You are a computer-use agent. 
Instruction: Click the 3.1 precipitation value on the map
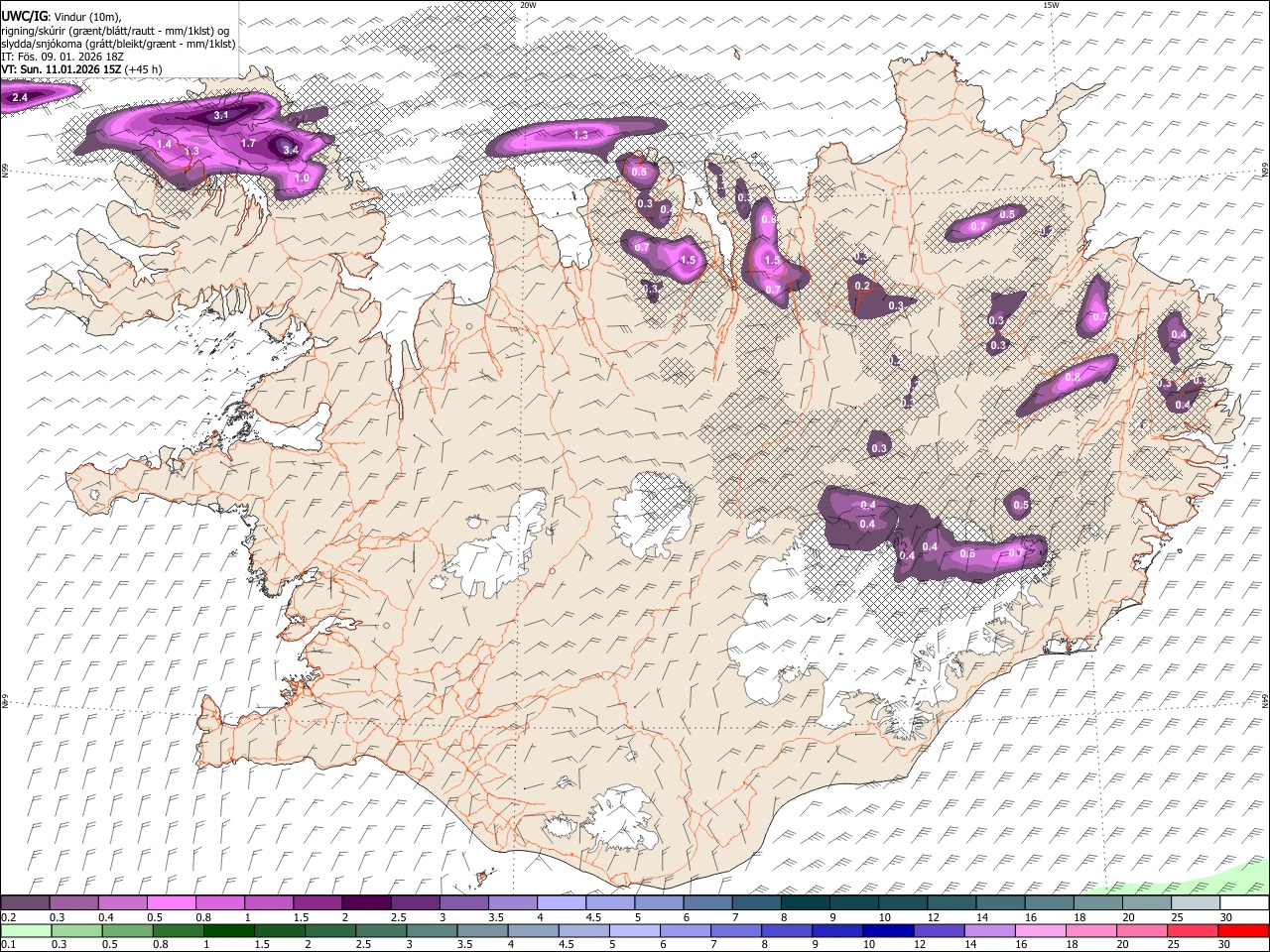221,116
